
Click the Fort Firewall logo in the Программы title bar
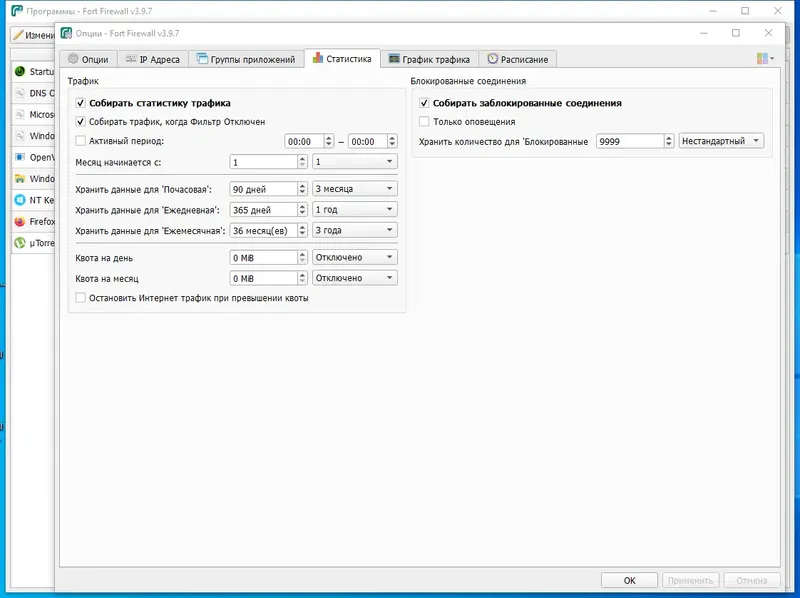tap(17, 11)
